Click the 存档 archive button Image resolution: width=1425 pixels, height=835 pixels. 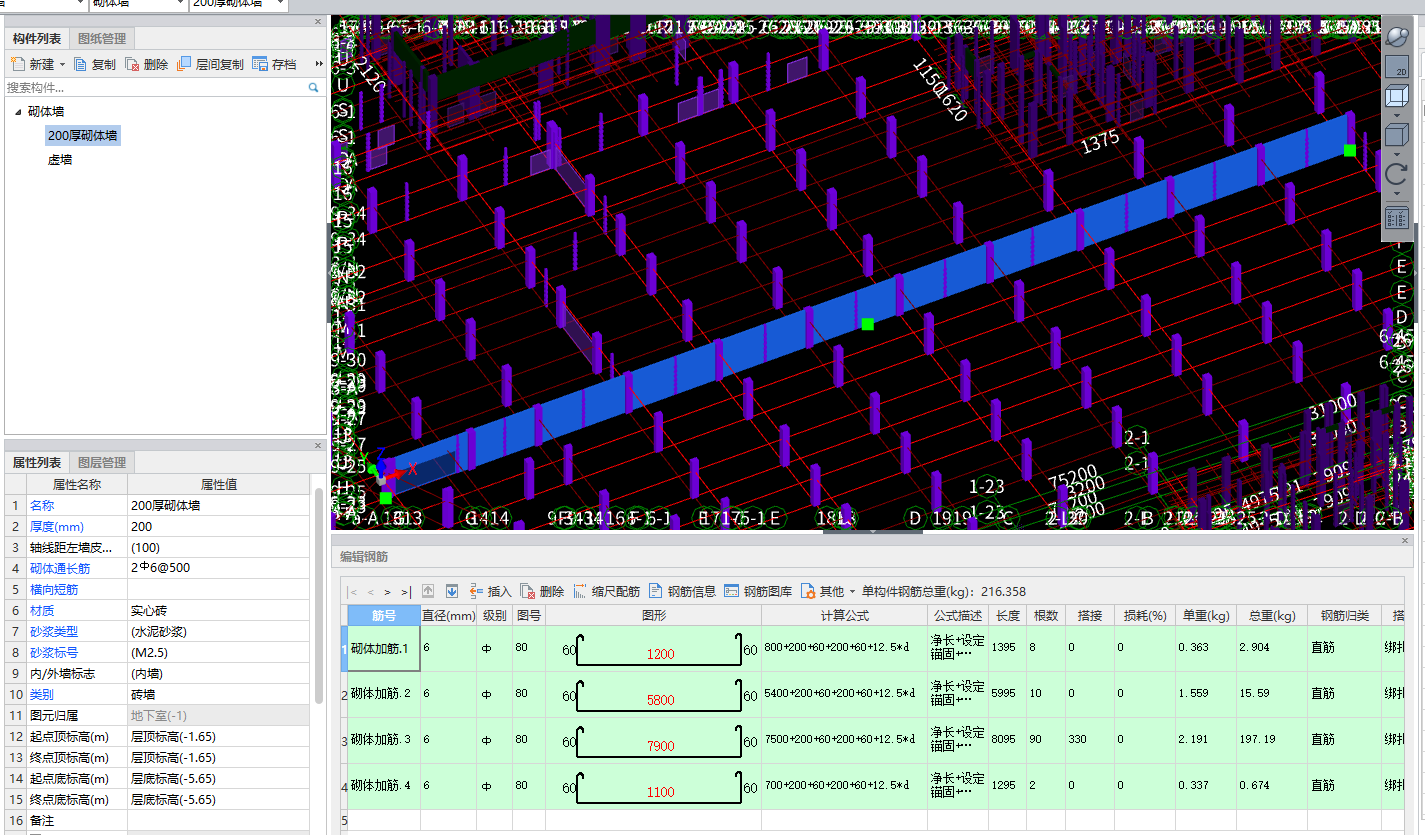(x=275, y=64)
